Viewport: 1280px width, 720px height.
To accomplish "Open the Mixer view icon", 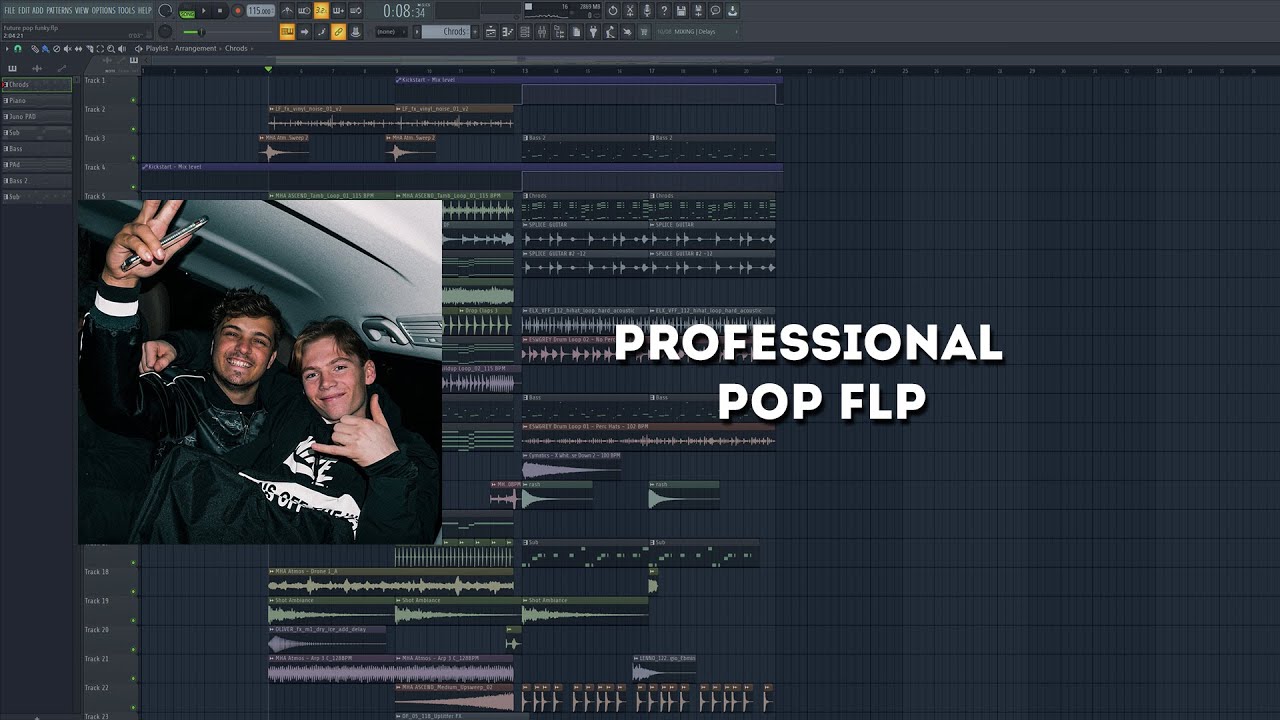I will pos(542,32).
